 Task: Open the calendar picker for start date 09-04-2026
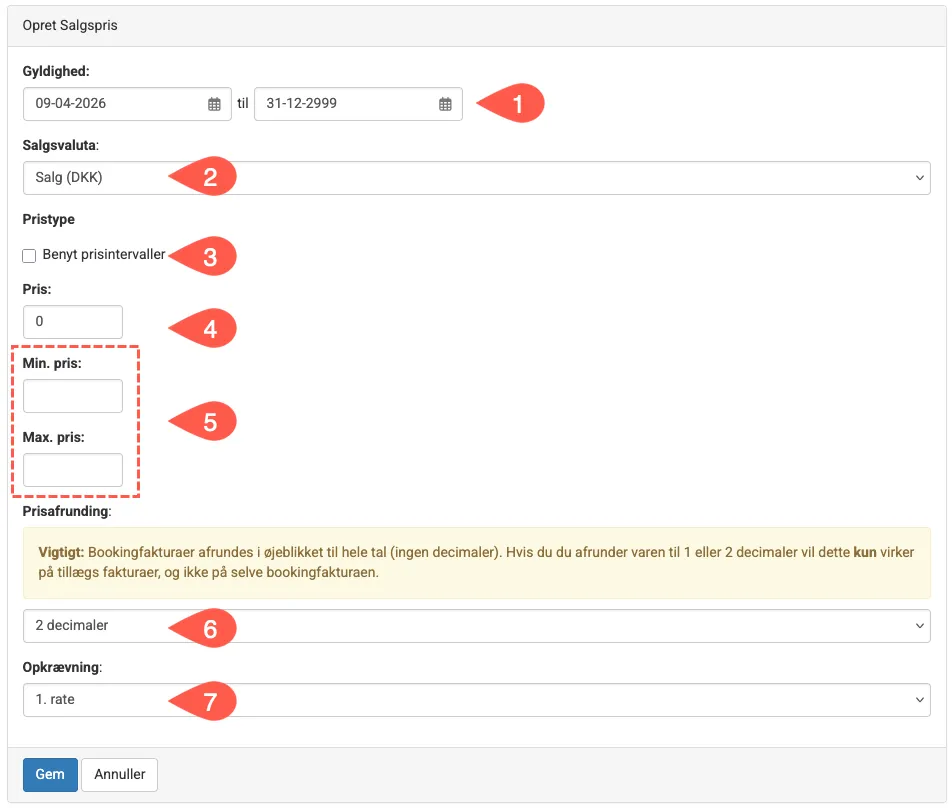tap(214, 104)
